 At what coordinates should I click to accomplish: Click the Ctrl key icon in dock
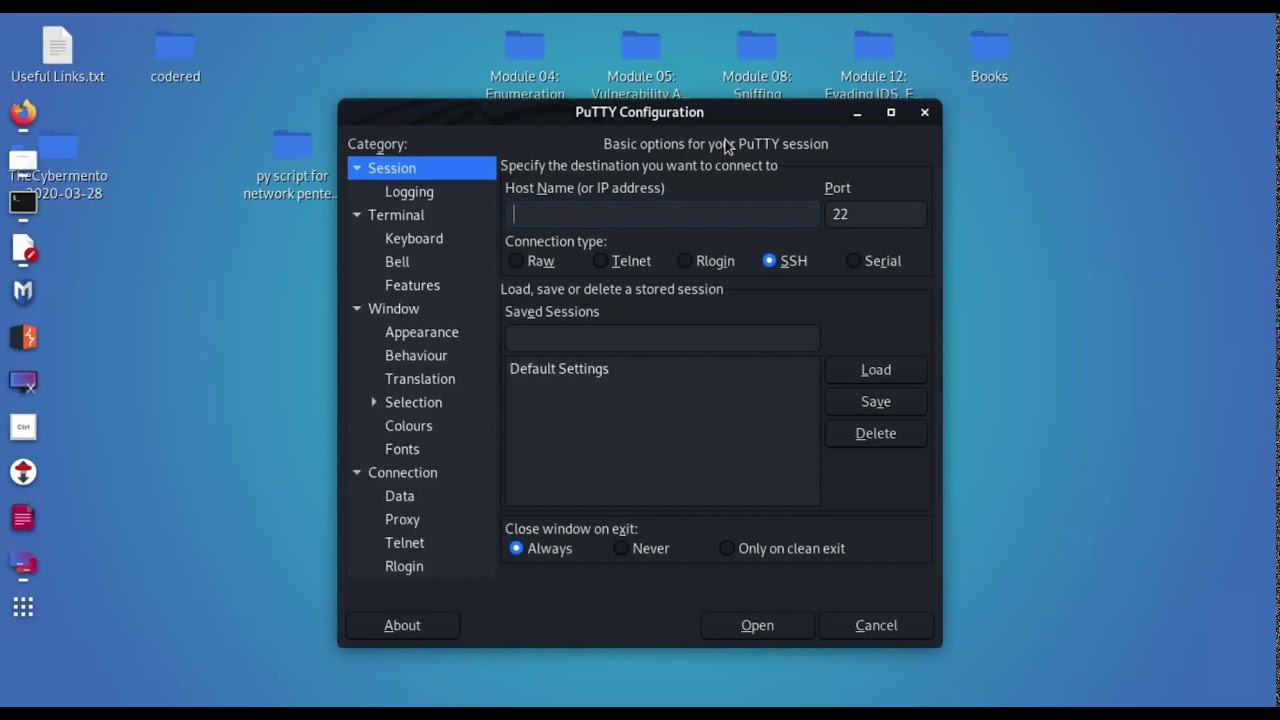[x=23, y=427]
